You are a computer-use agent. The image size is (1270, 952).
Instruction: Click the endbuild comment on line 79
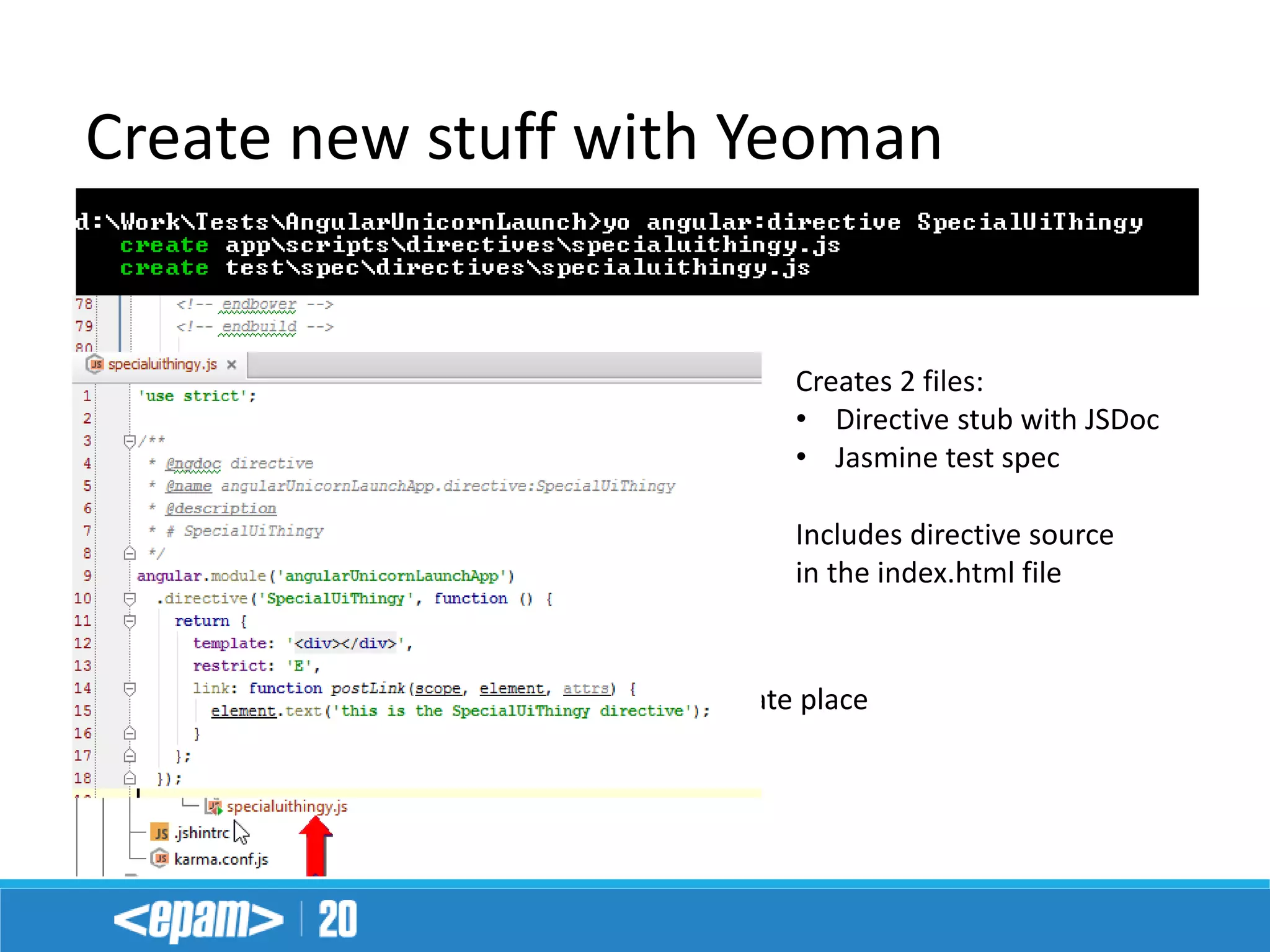tap(255, 327)
